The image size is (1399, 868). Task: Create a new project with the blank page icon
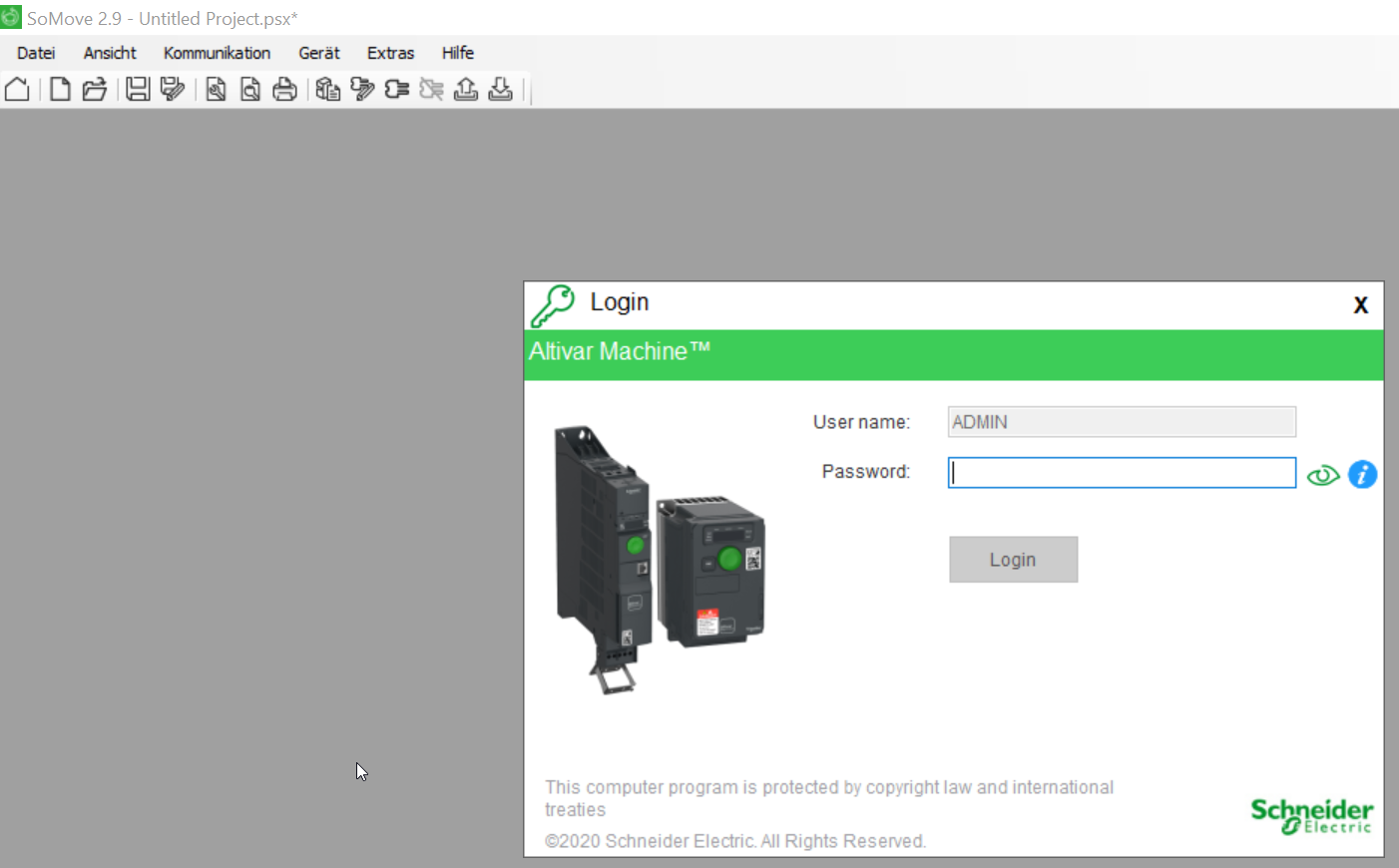point(60,90)
